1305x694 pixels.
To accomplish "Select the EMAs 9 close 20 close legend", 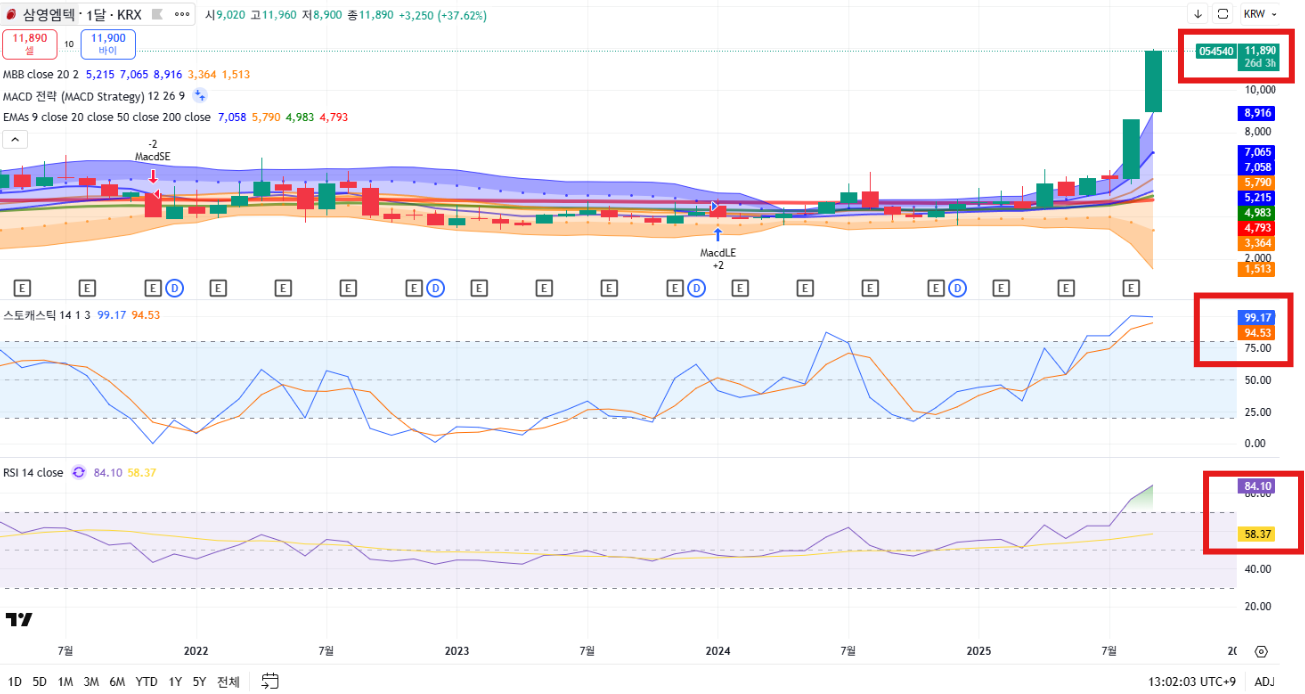I will point(106,117).
